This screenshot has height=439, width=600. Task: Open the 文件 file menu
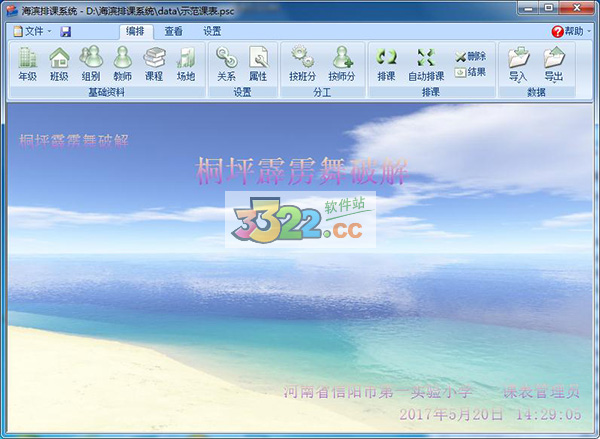click(32, 31)
